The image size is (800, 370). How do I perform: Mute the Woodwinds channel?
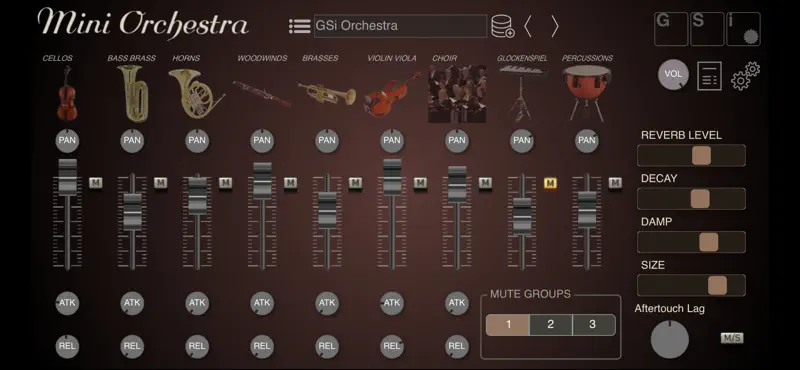pos(290,183)
